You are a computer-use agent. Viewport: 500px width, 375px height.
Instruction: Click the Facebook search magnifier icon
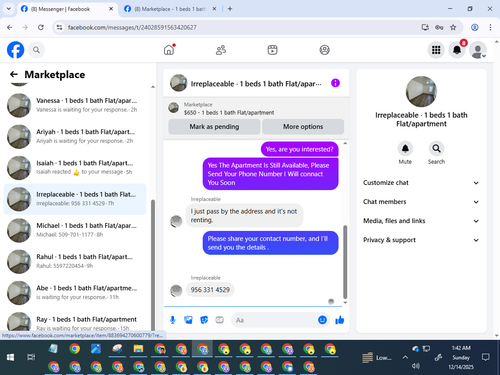coord(36,50)
